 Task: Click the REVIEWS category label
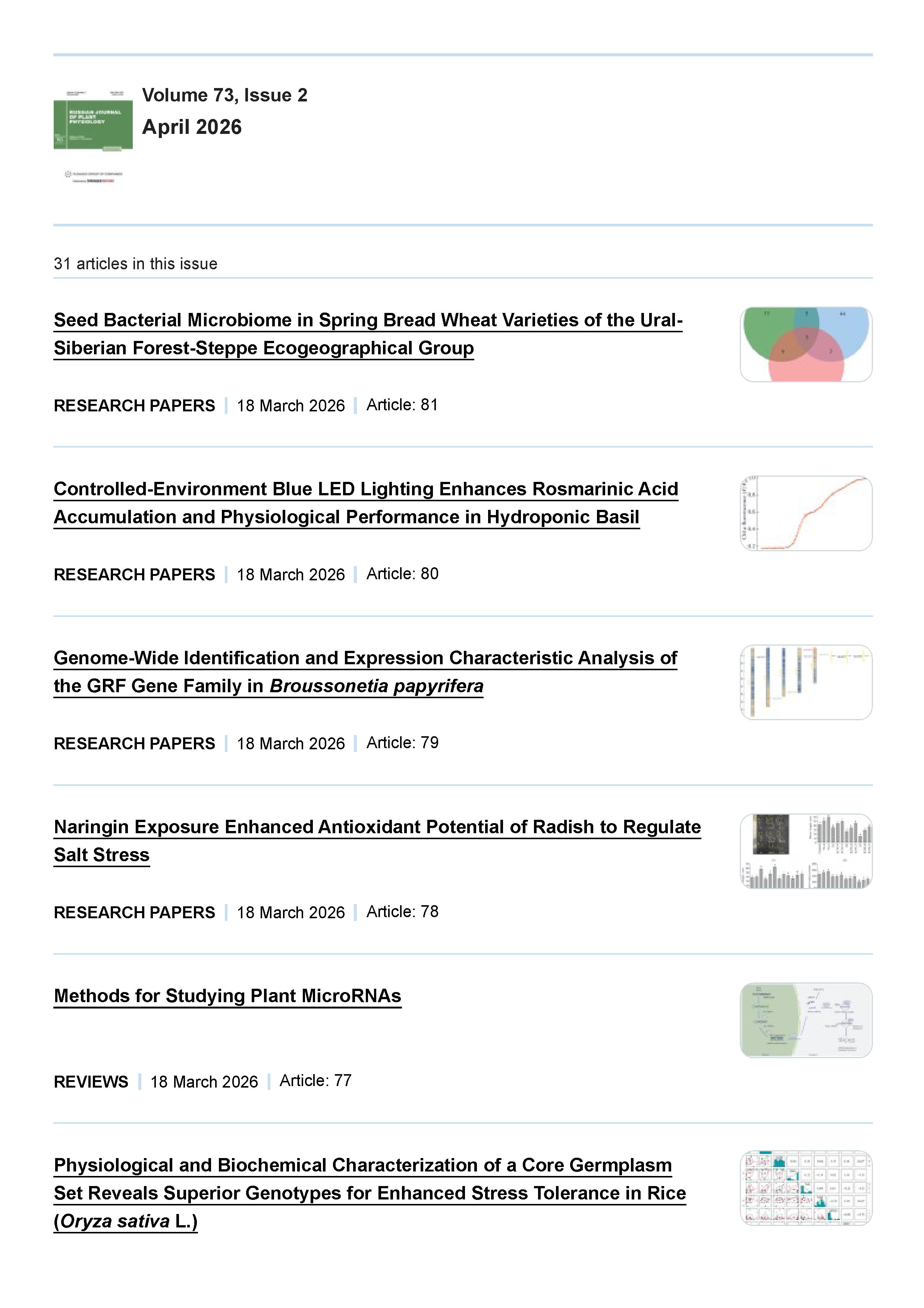tap(91, 1082)
